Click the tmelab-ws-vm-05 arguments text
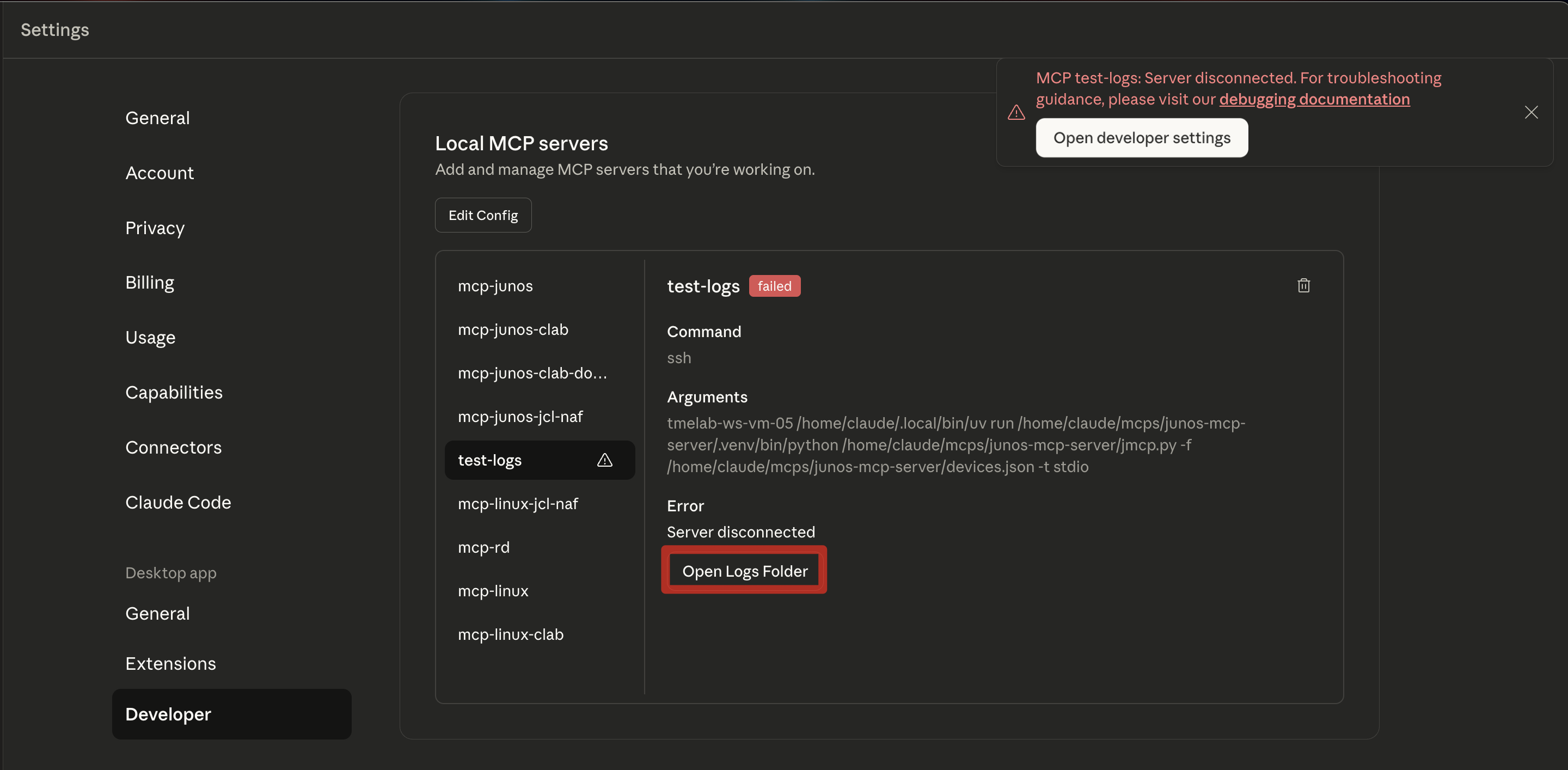This screenshot has height=770, width=1568. [955, 445]
